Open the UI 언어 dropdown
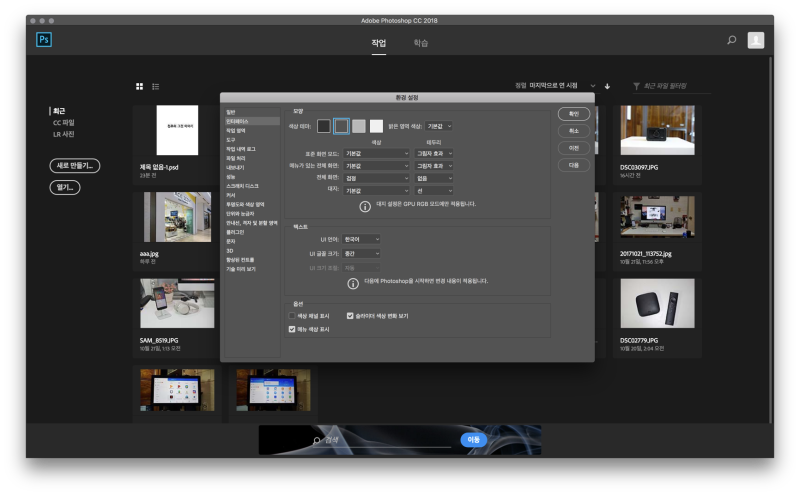Viewport: 800px width, 495px height. 361,239
